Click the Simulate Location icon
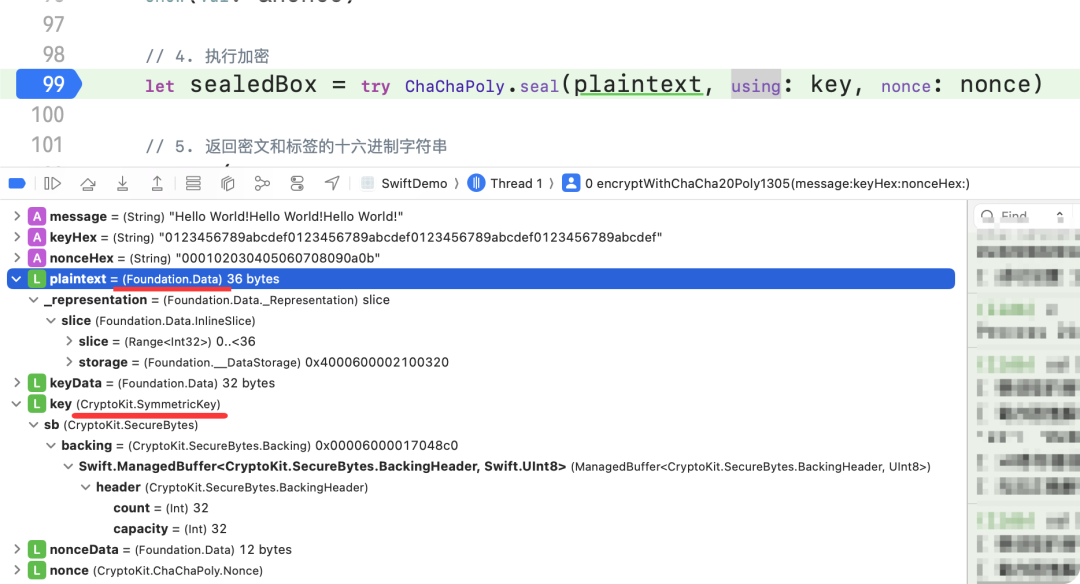Image resolution: width=1080 pixels, height=584 pixels. [331, 183]
